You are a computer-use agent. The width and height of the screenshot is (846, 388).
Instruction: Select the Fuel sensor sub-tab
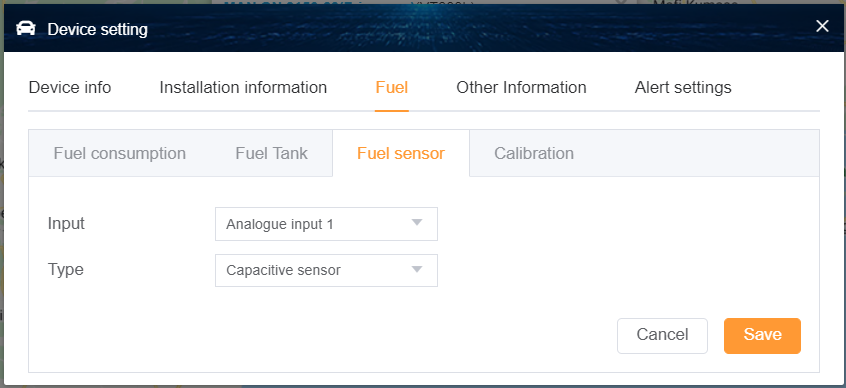coord(401,153)
